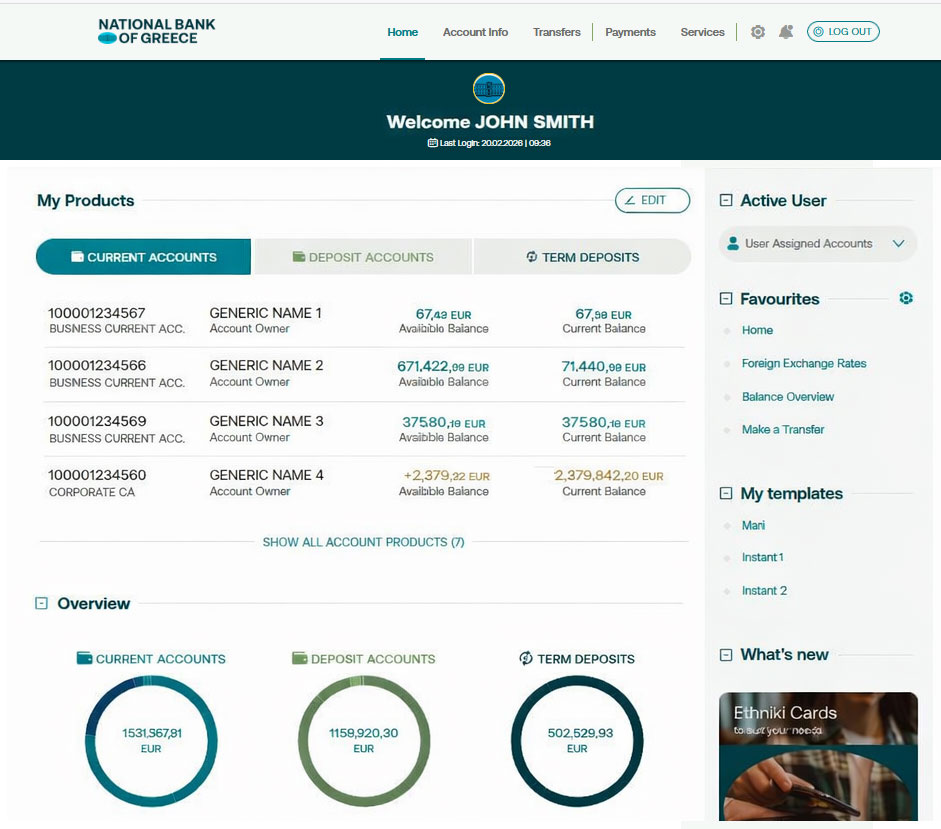Collapse the My templates panel

[726, 493]
